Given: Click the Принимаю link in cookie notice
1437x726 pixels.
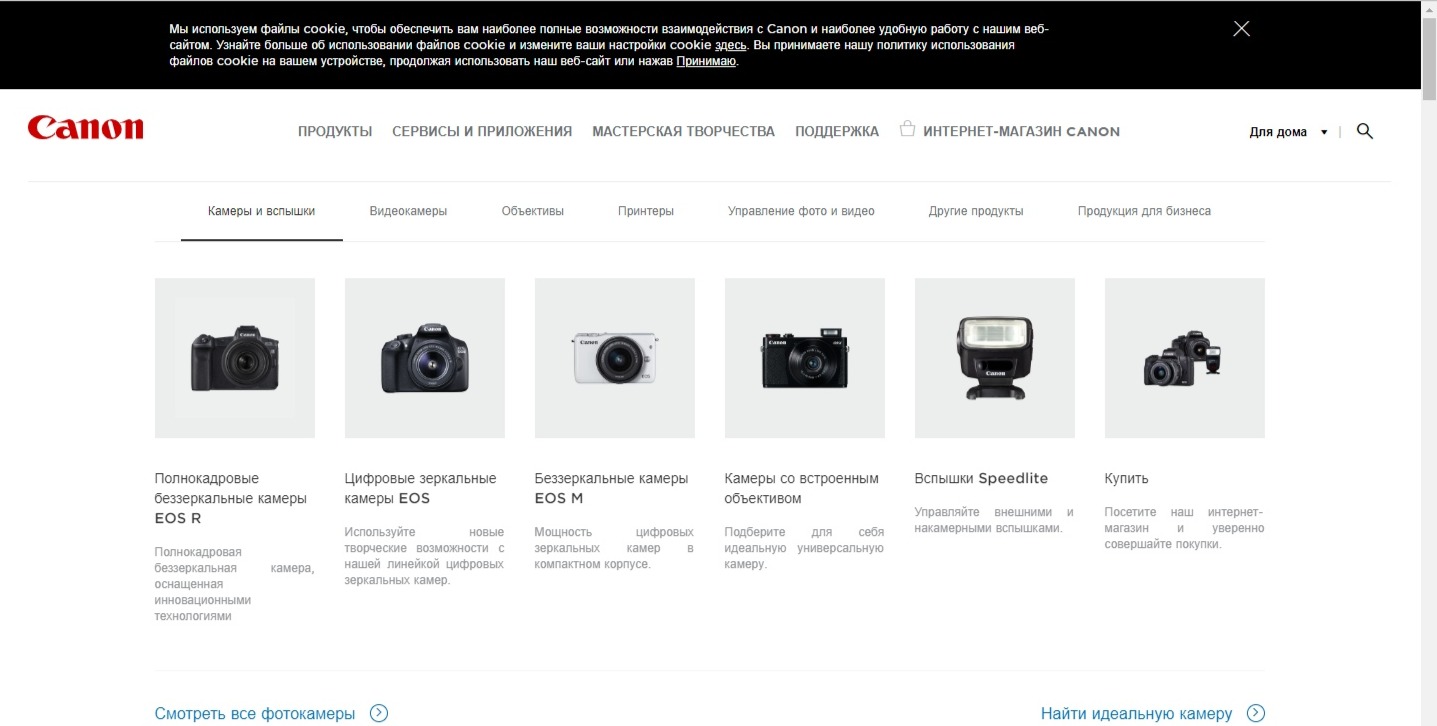Looking at the screenshot, I should pos(706,61).
